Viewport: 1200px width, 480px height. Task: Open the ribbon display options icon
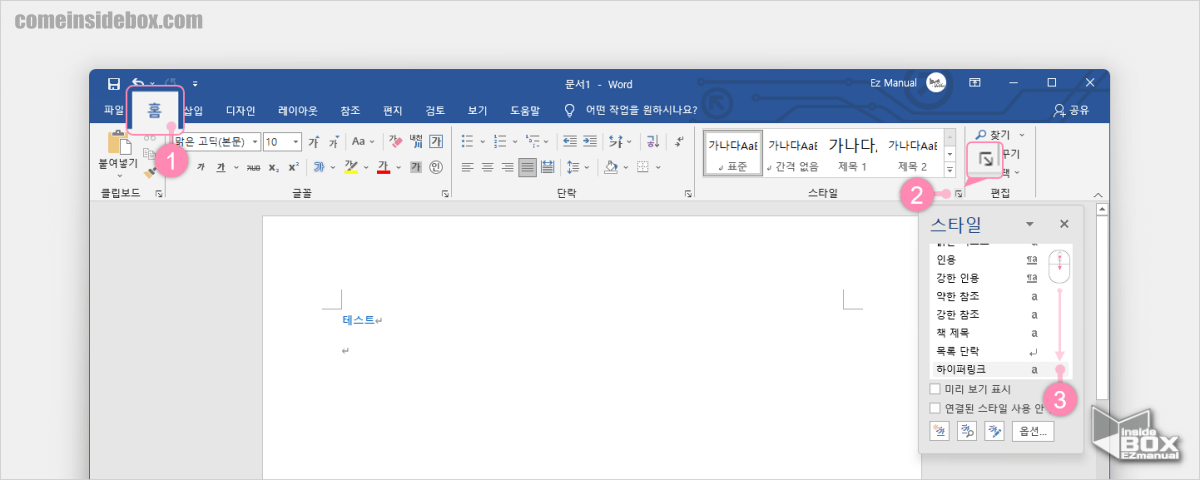pyautogui.click(x=974, y=84)
